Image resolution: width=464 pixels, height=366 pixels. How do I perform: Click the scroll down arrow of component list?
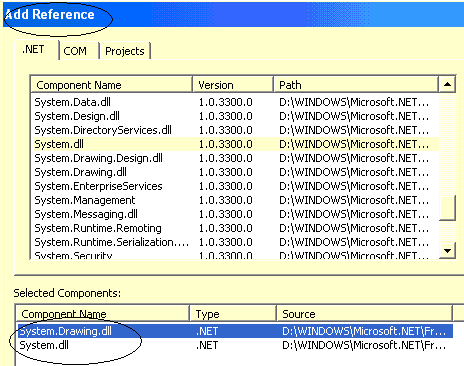[x=447, y=250]
